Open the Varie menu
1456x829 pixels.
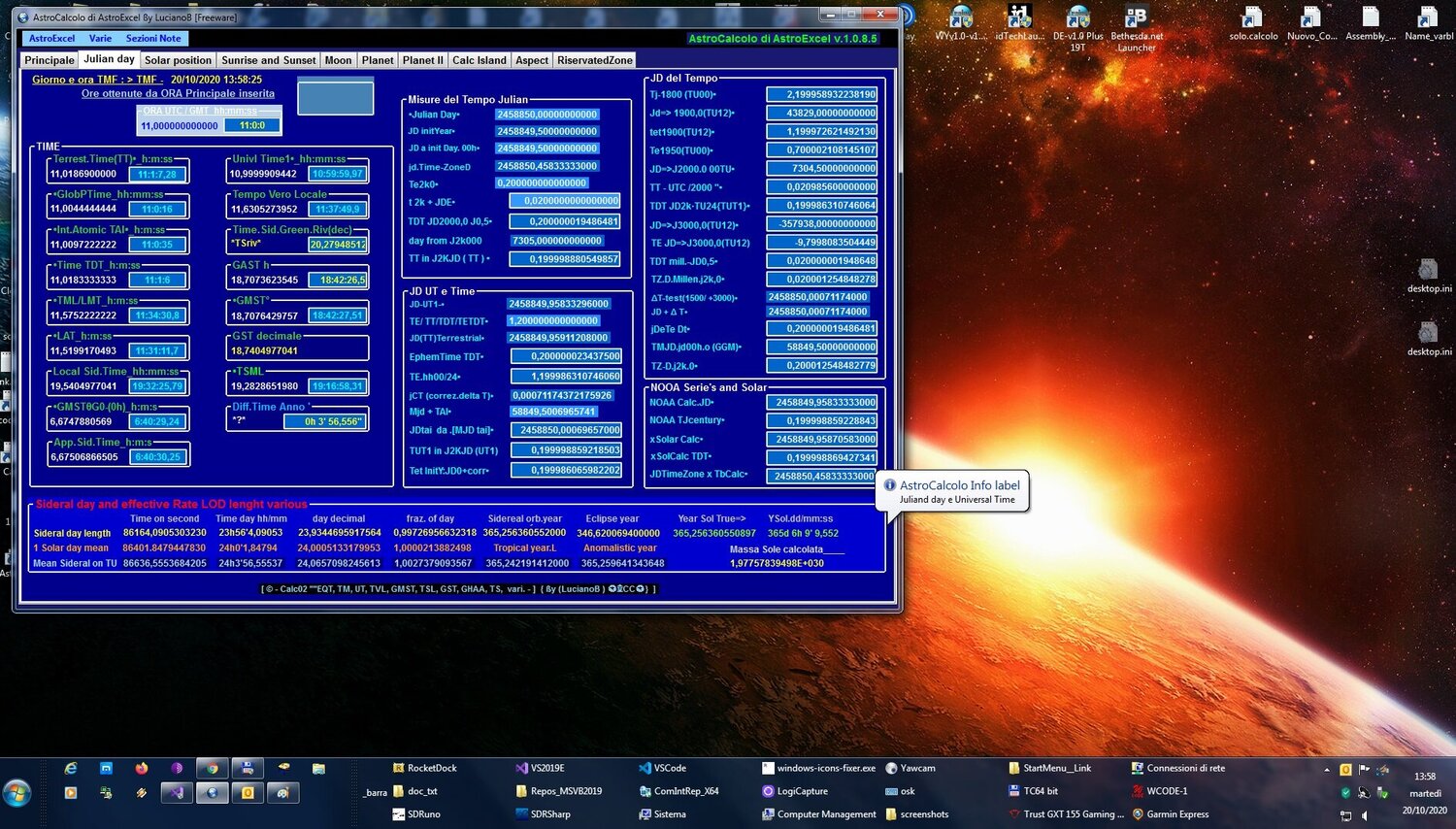(x=100, y=38)
